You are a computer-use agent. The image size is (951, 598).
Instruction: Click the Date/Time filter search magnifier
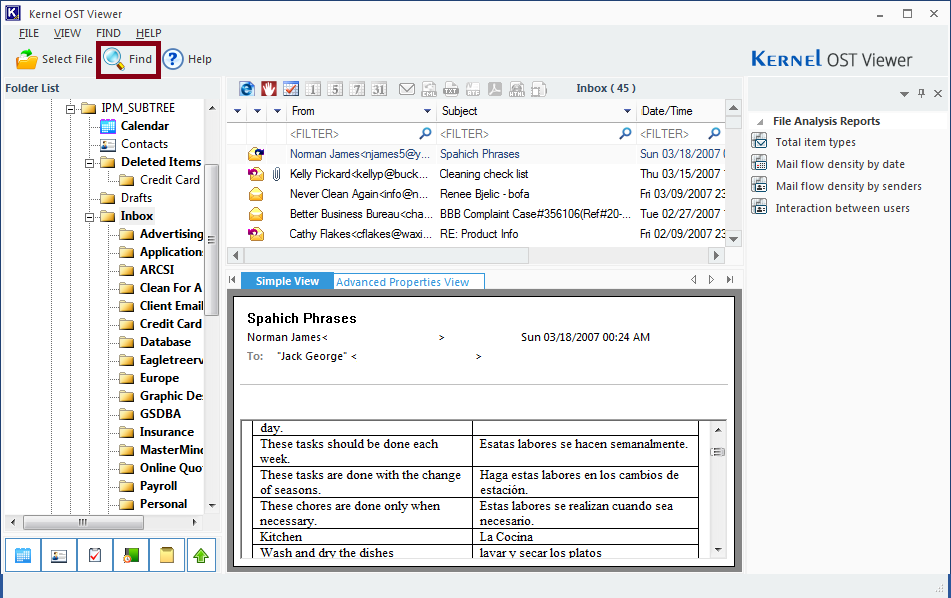click(x=714, y=133)
